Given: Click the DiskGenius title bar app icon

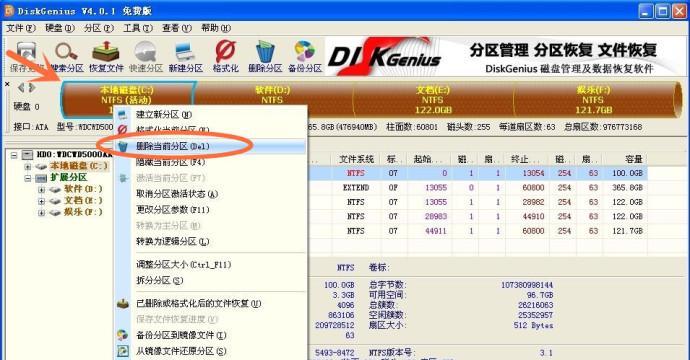Looking at the screenshot, I should [x=9, y=11].
